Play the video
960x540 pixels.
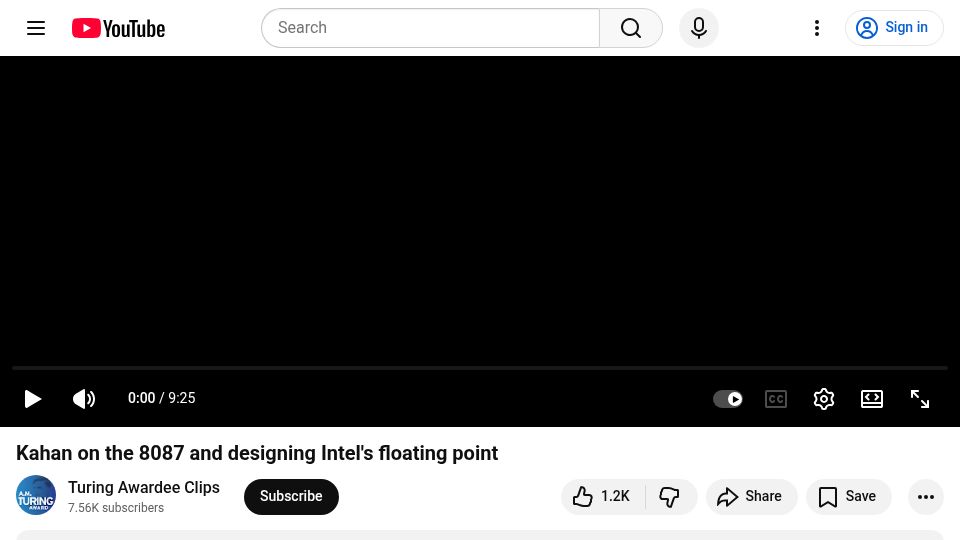[32, 399]
